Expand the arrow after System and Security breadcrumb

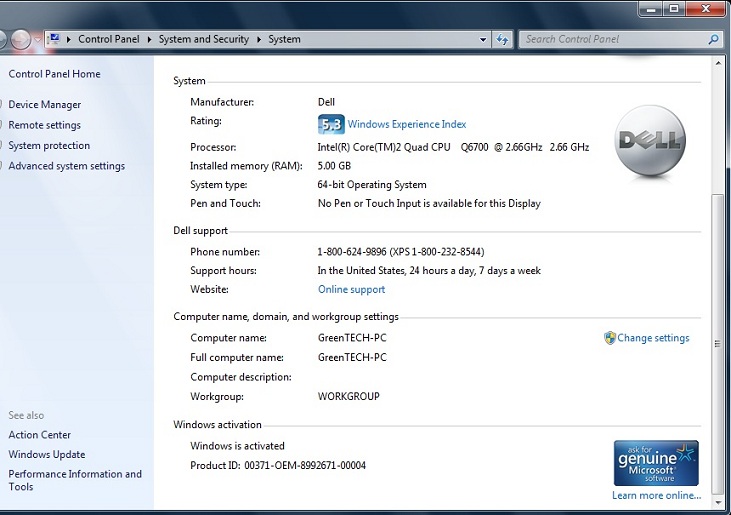[259, 40]
